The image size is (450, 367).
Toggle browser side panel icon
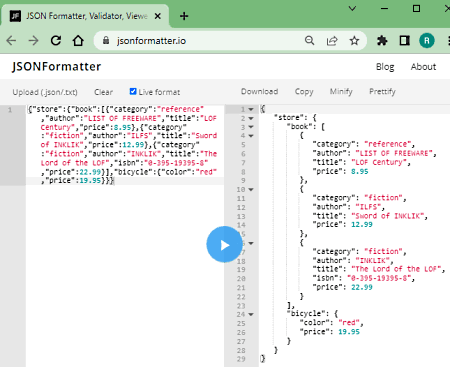pos(404,41)
